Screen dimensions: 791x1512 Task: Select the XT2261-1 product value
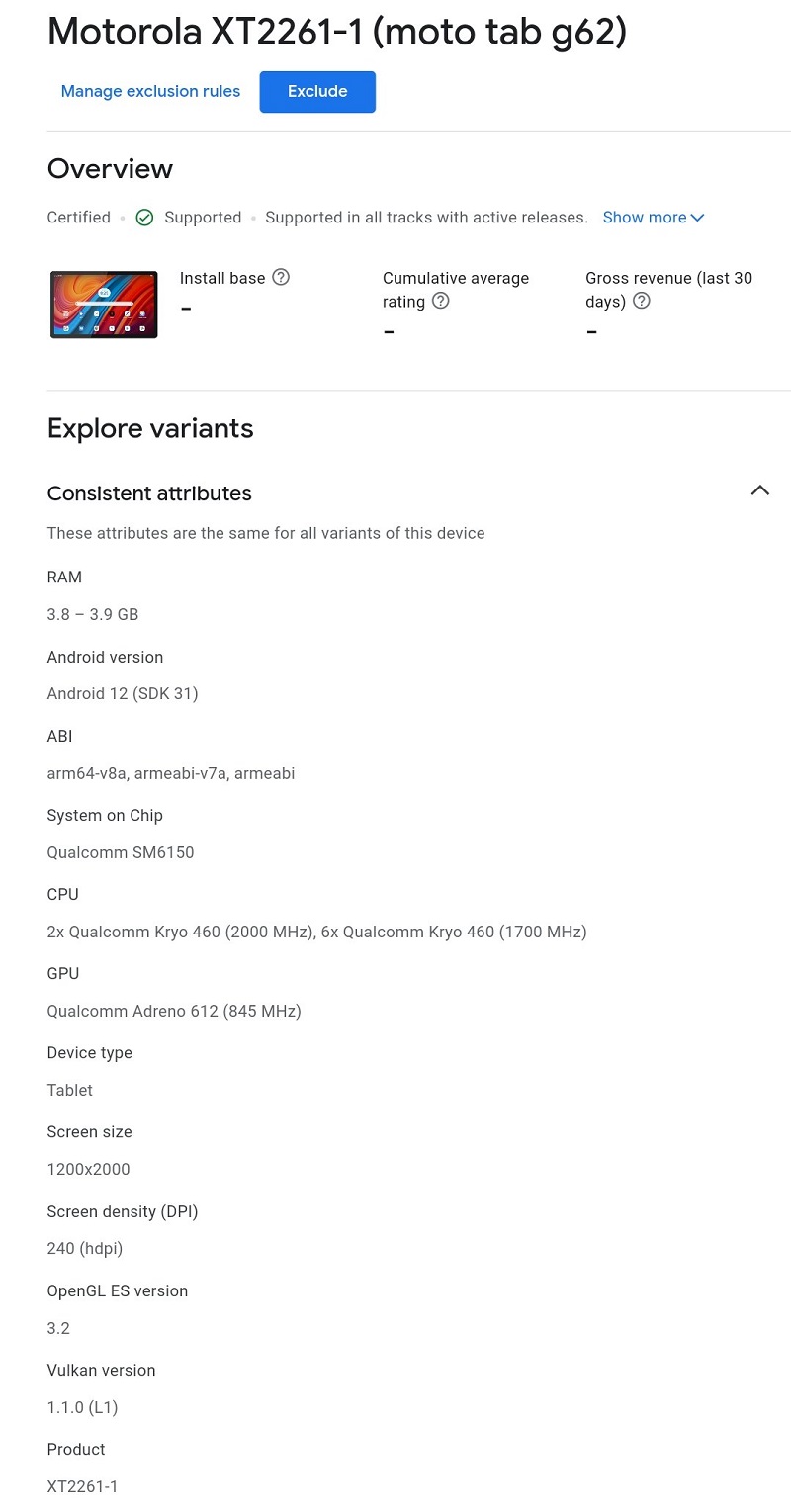[x=82, y=1486]
